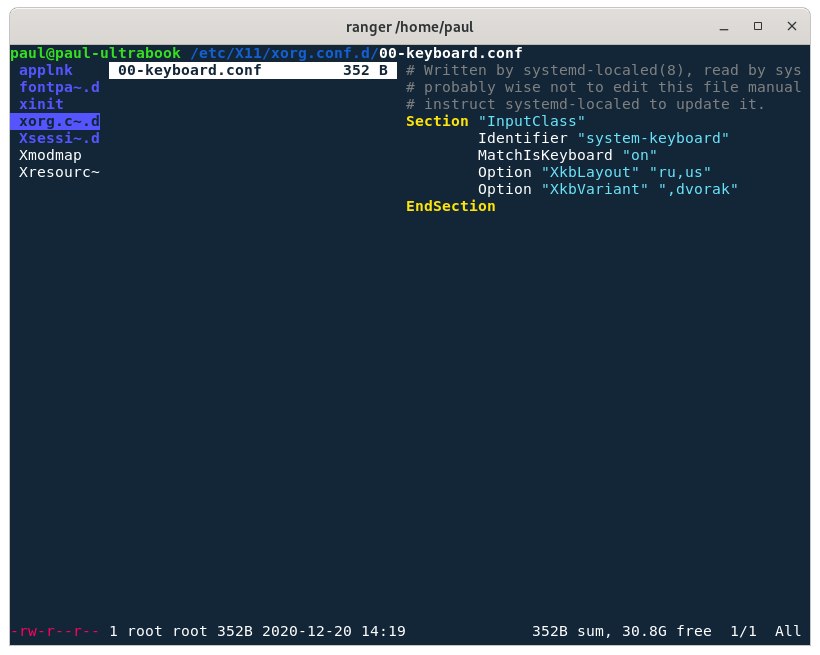Click the 2020-12-20 14:19 modification date
Viewport: 820px width, 655px height.
(334, 631)
